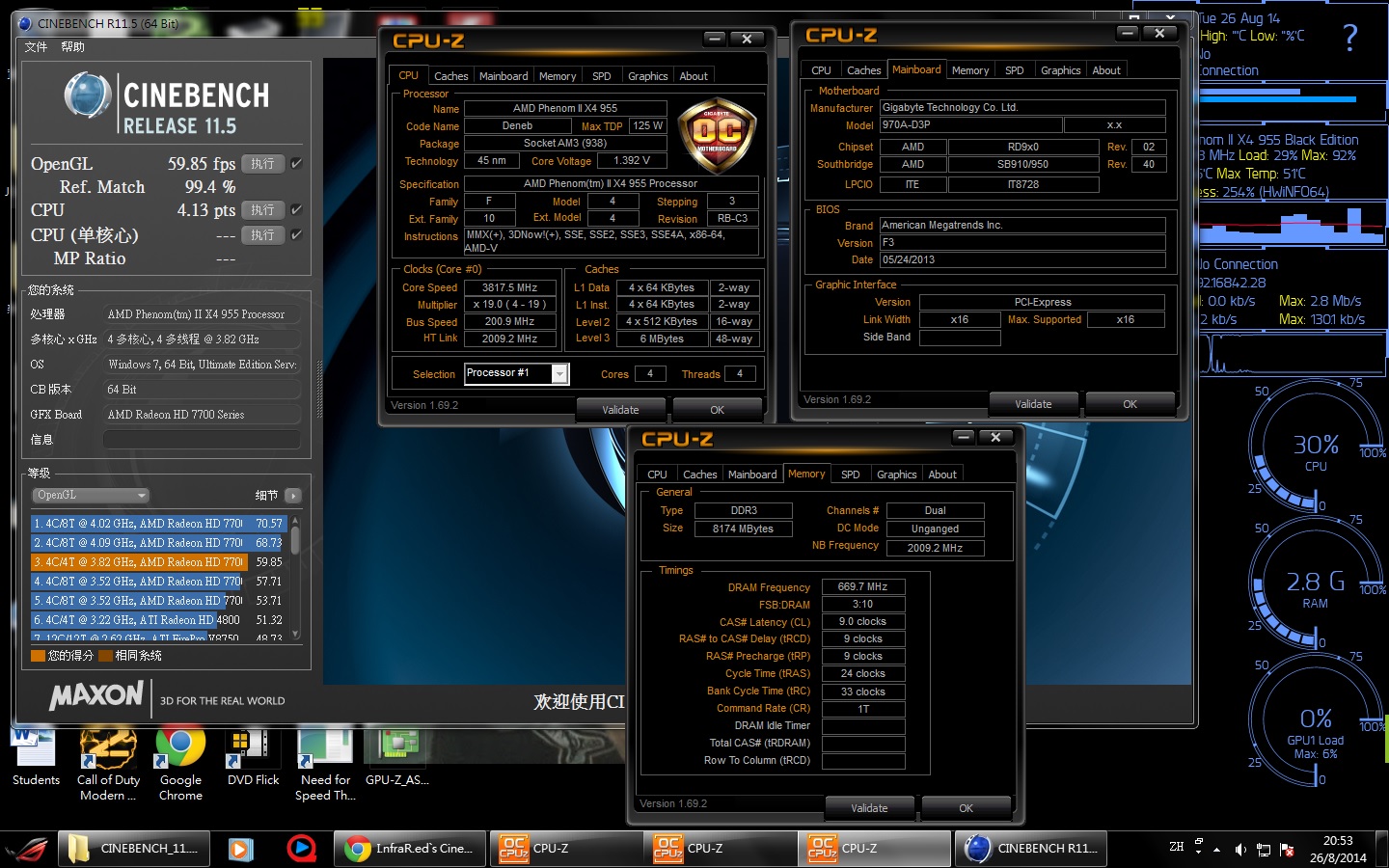The image size is (1389, 868).
Task: Switch to the InfraR.ed's Cine Chrome taskbar button
Action: tap(409, 849)
